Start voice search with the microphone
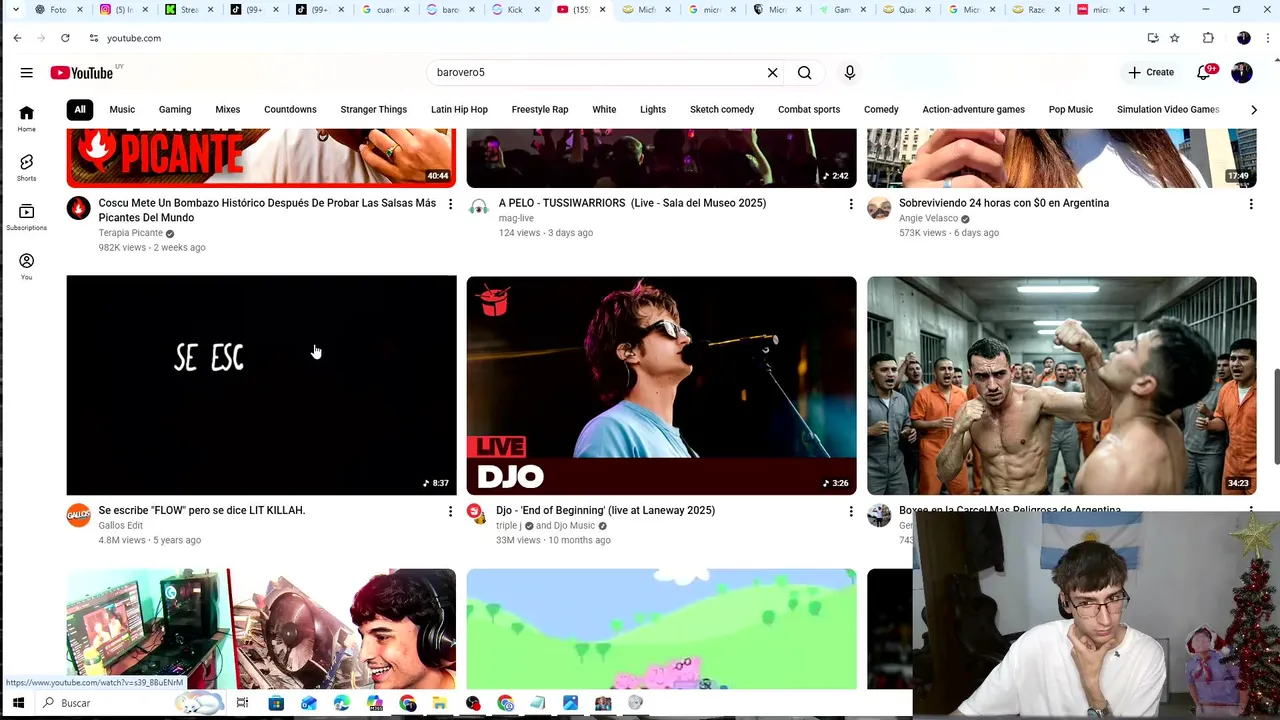Viewport: 1280px width, 720px height. pos(849,72)
